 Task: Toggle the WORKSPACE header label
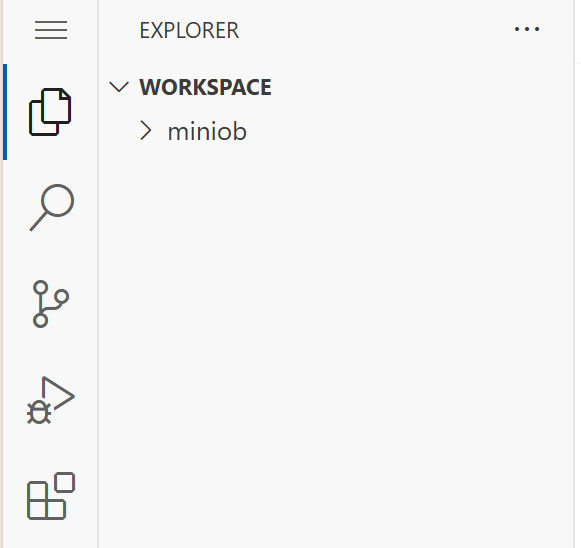205,87
